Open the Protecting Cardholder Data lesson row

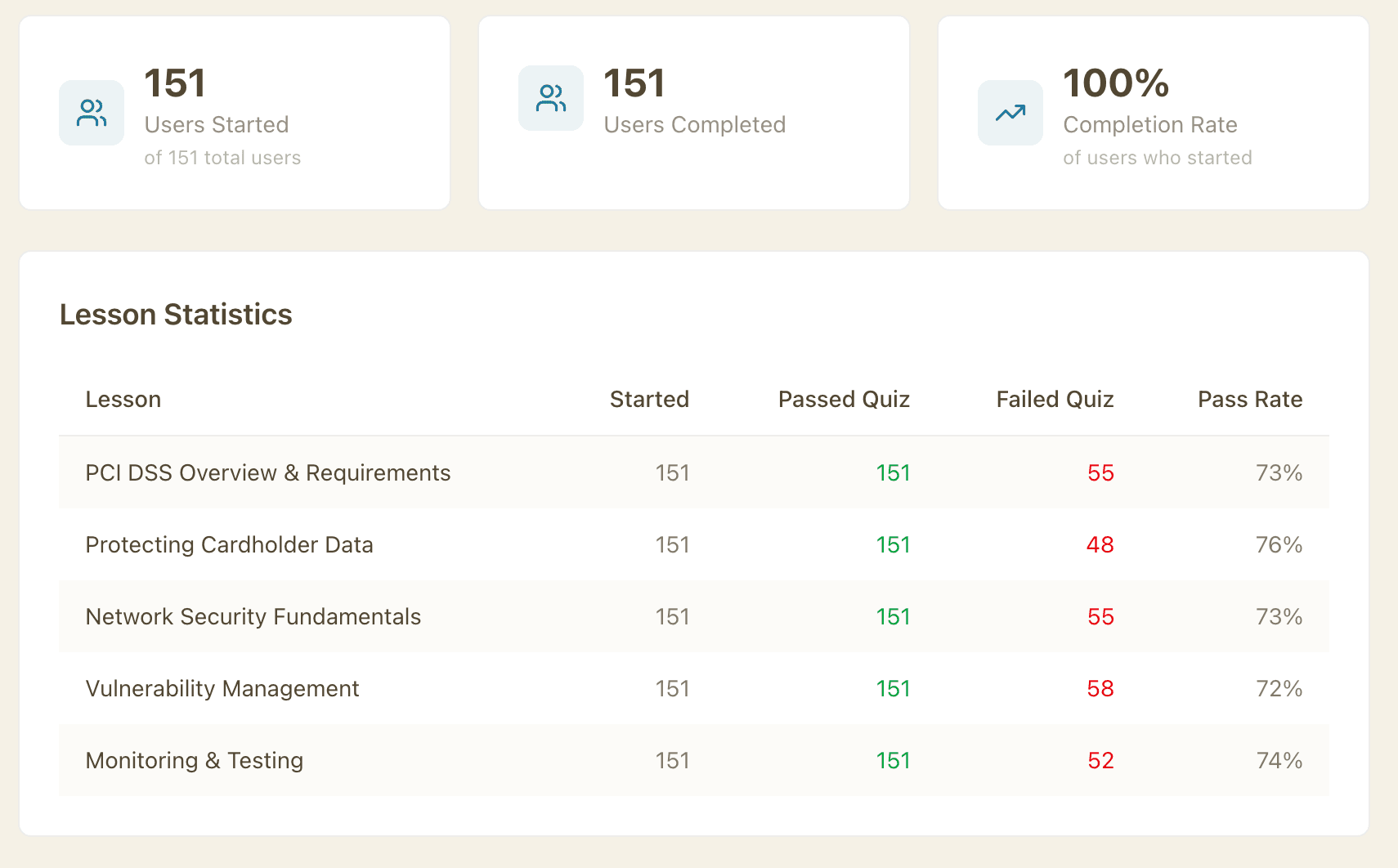pos(230,545)
